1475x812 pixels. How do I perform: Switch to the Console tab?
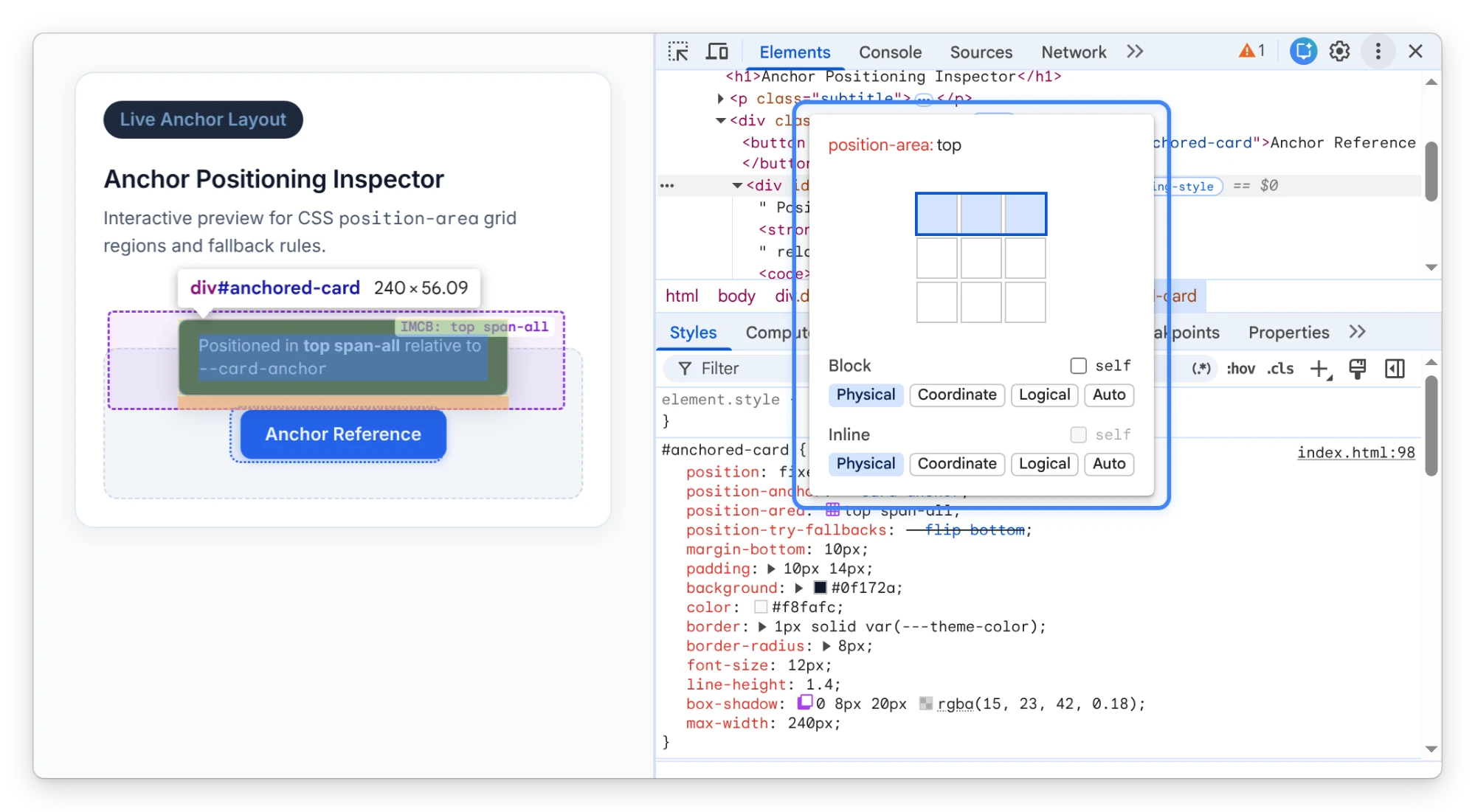(x=890, y=52)
